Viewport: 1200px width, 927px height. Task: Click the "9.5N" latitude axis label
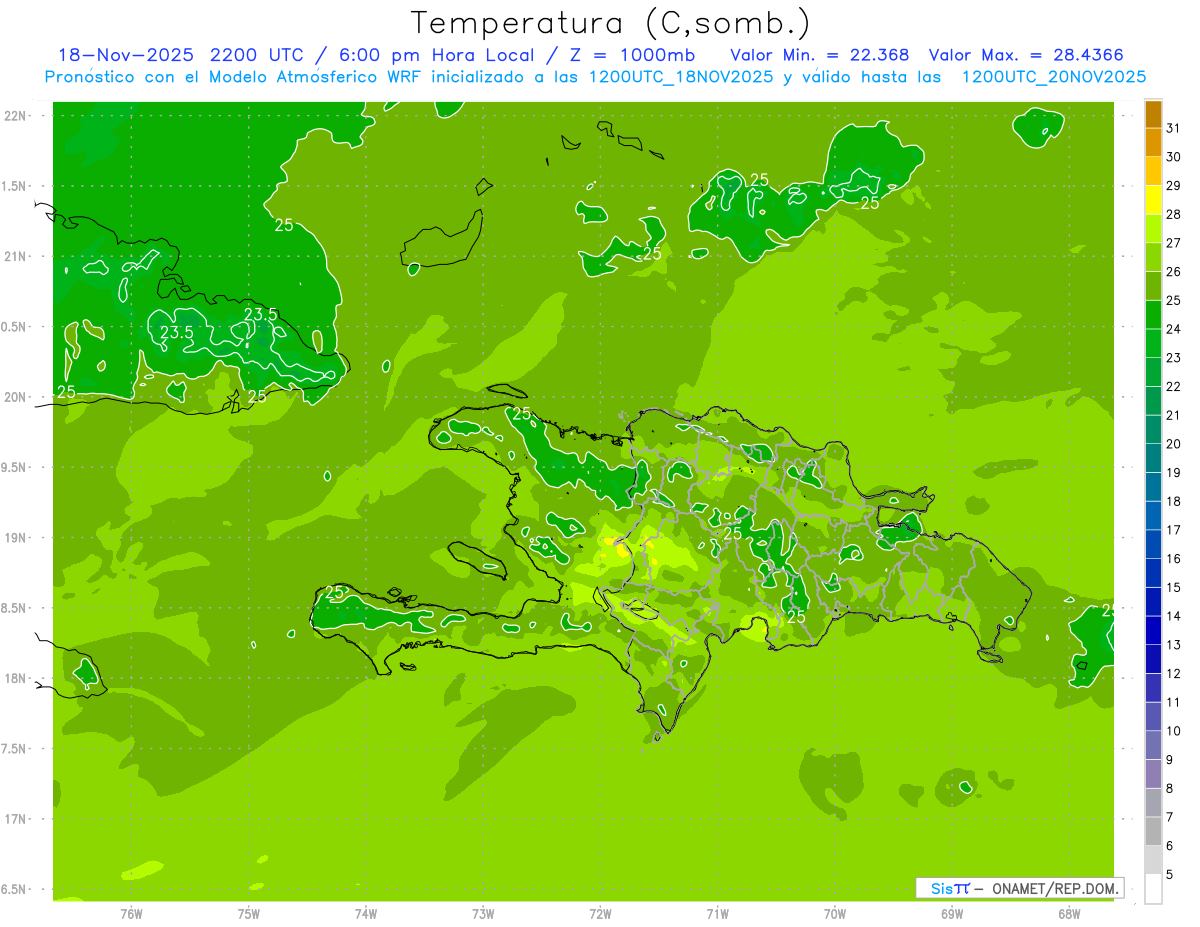[x=15, y=467]
